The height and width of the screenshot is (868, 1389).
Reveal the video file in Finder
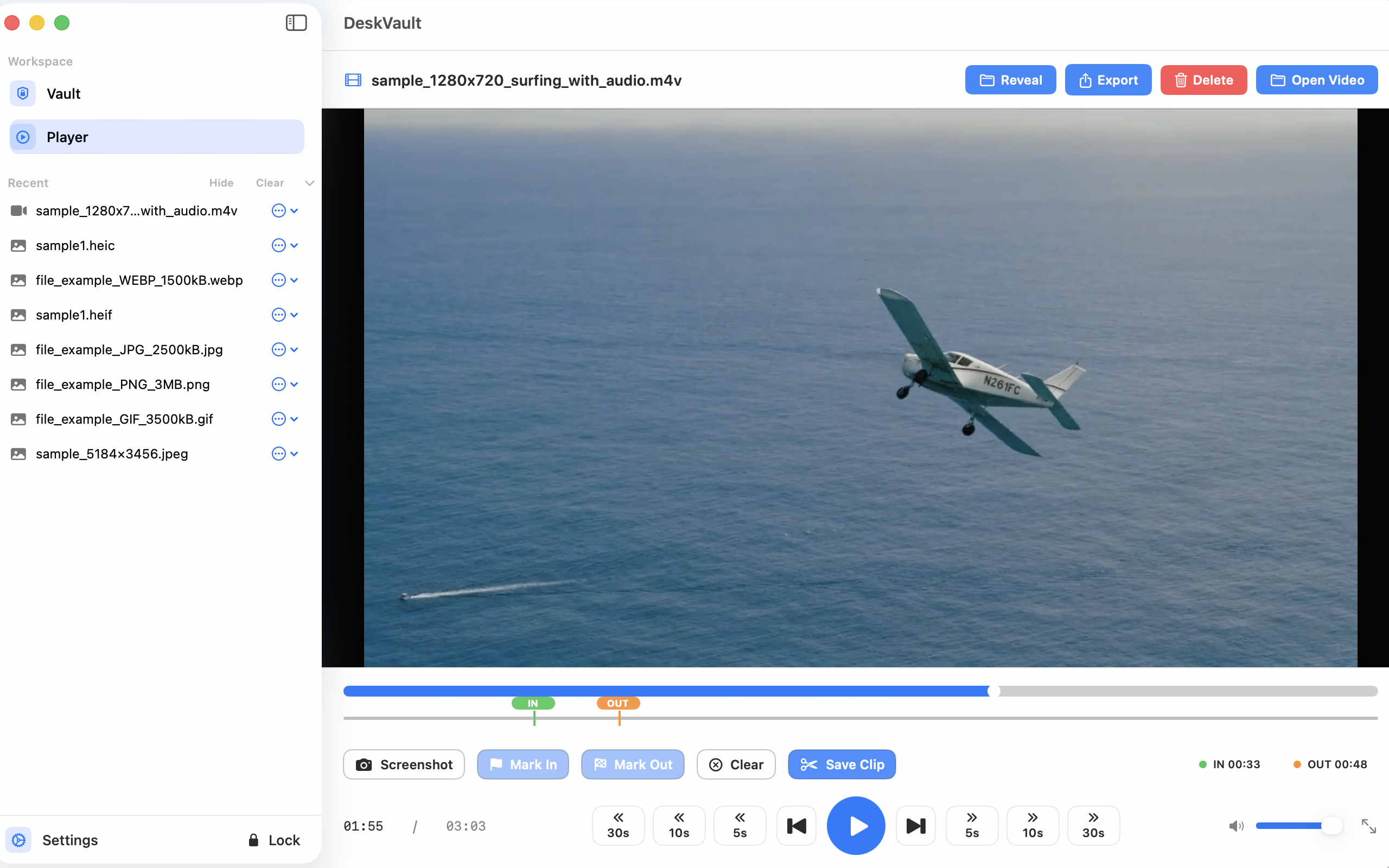coord(1010,80)
